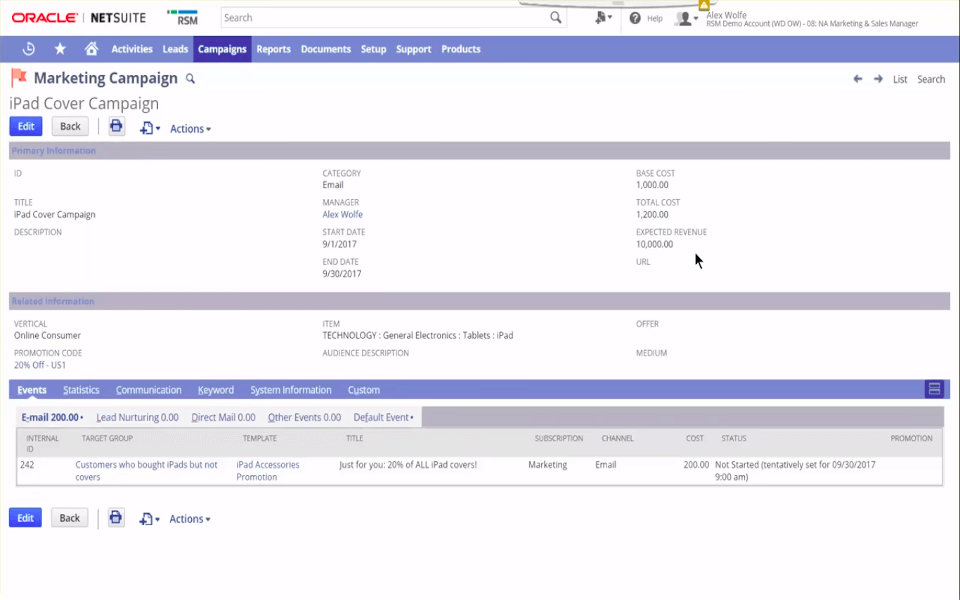Click the Total Cost value 1,200.00
960x600 pixels.
[652, 214]
